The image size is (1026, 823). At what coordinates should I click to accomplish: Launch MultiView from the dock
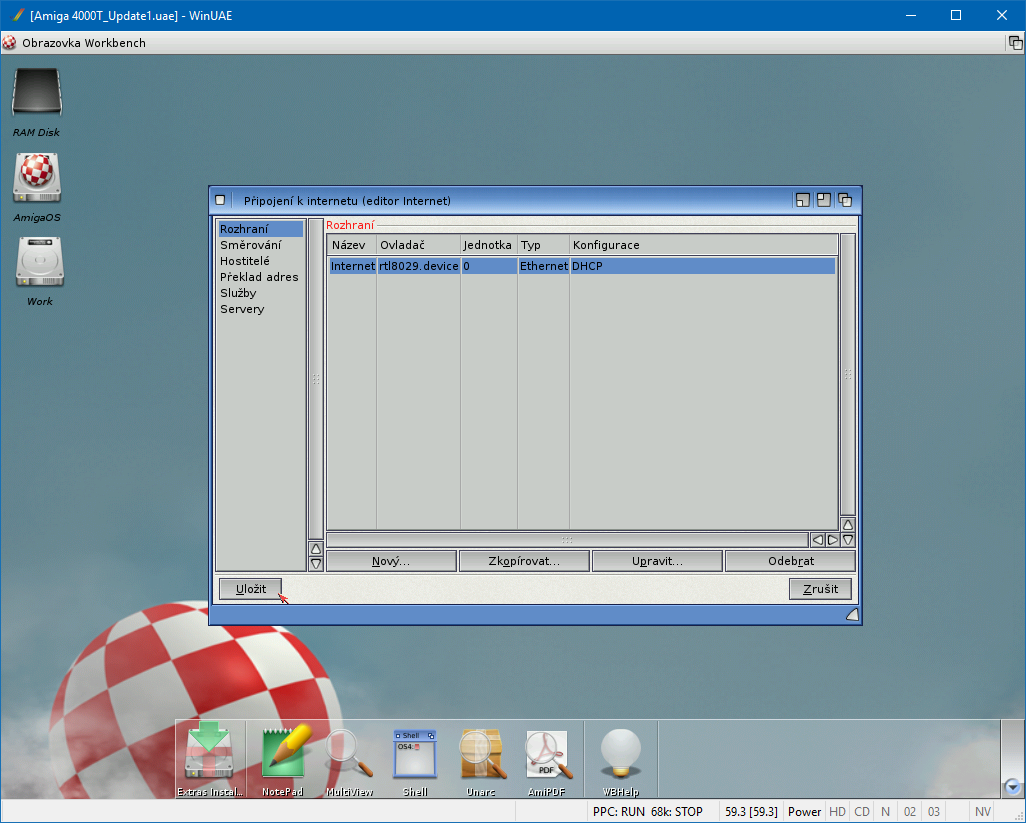[x=349, y=755]
